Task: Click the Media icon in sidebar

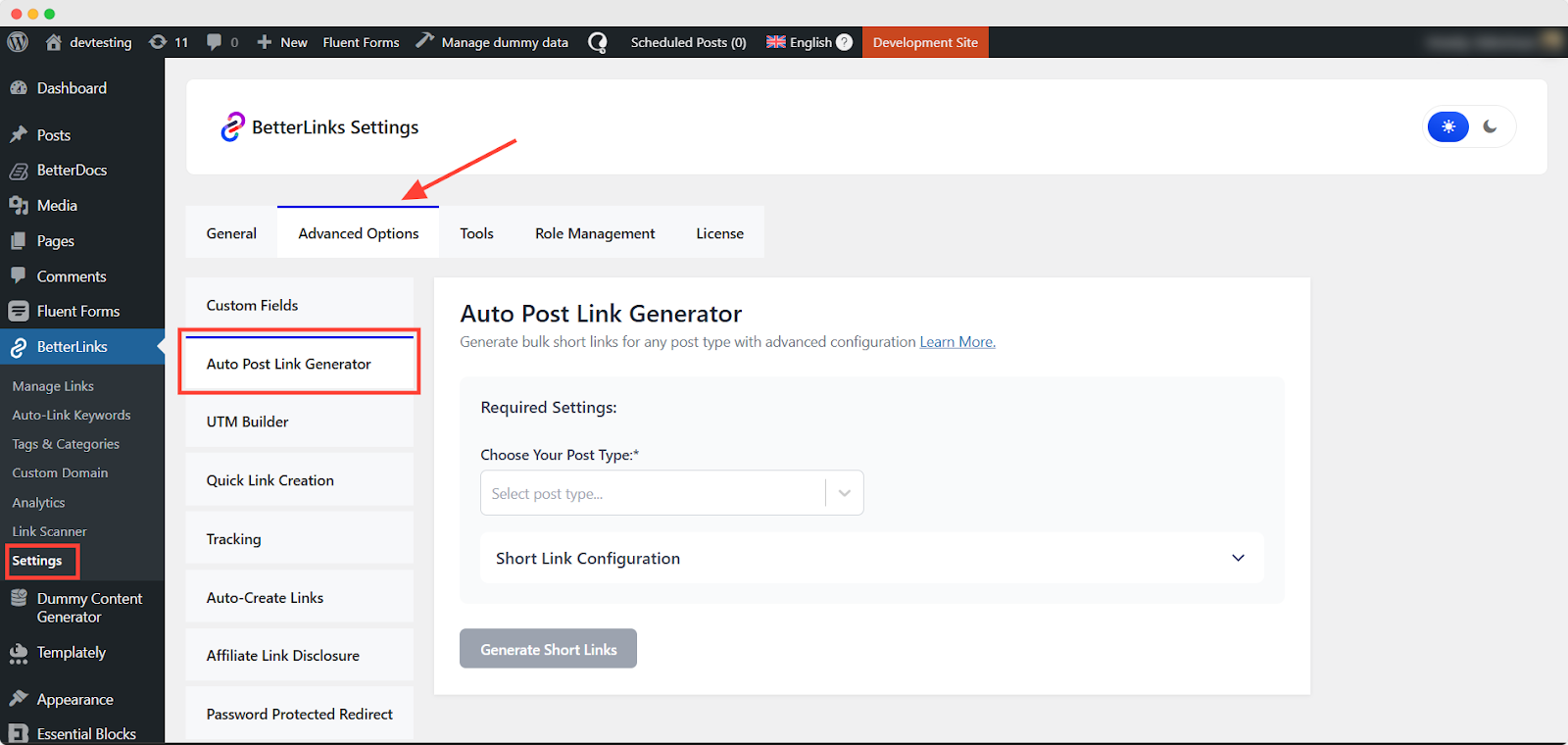Action: [19, 206]
